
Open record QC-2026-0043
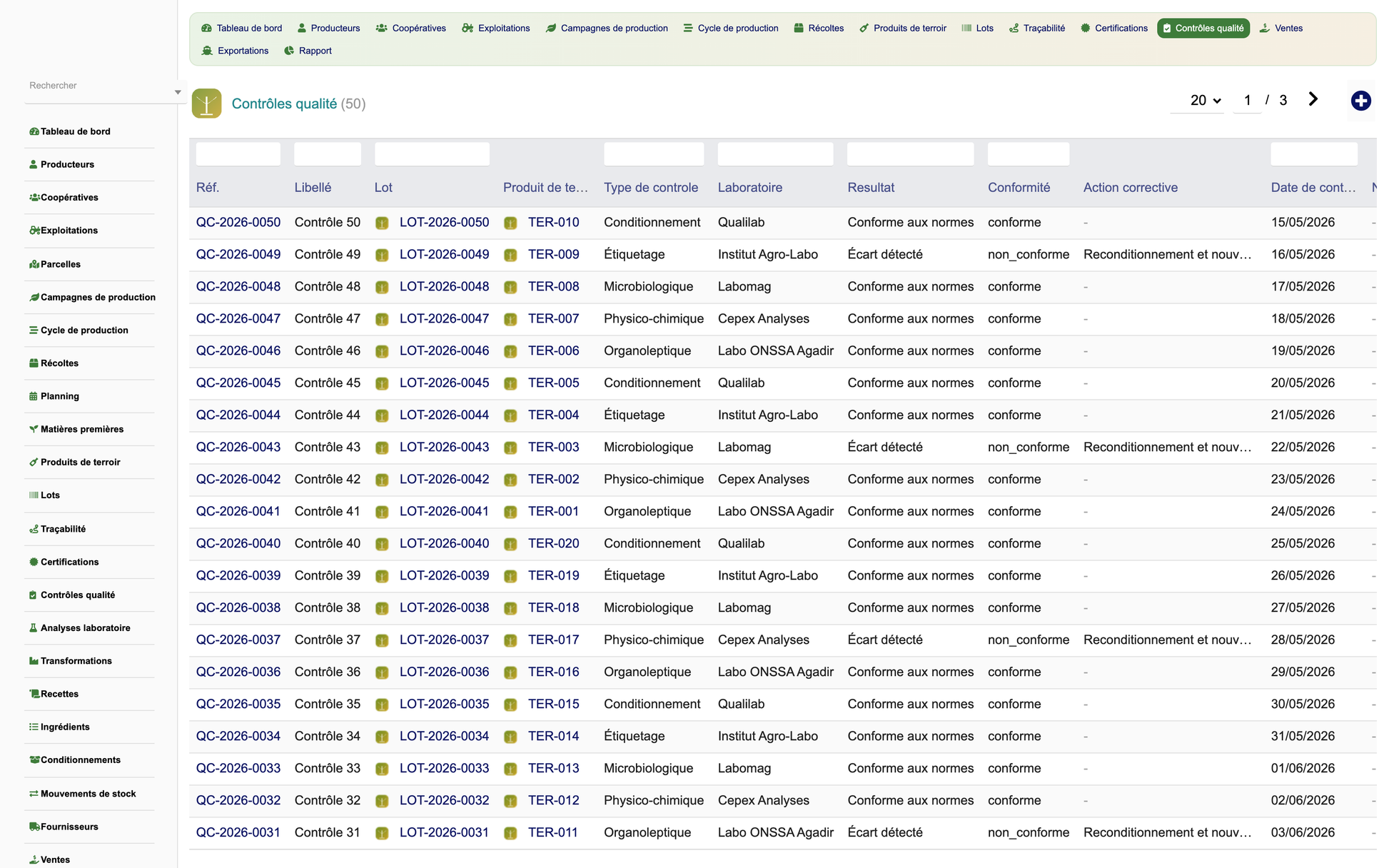[238, 448]
